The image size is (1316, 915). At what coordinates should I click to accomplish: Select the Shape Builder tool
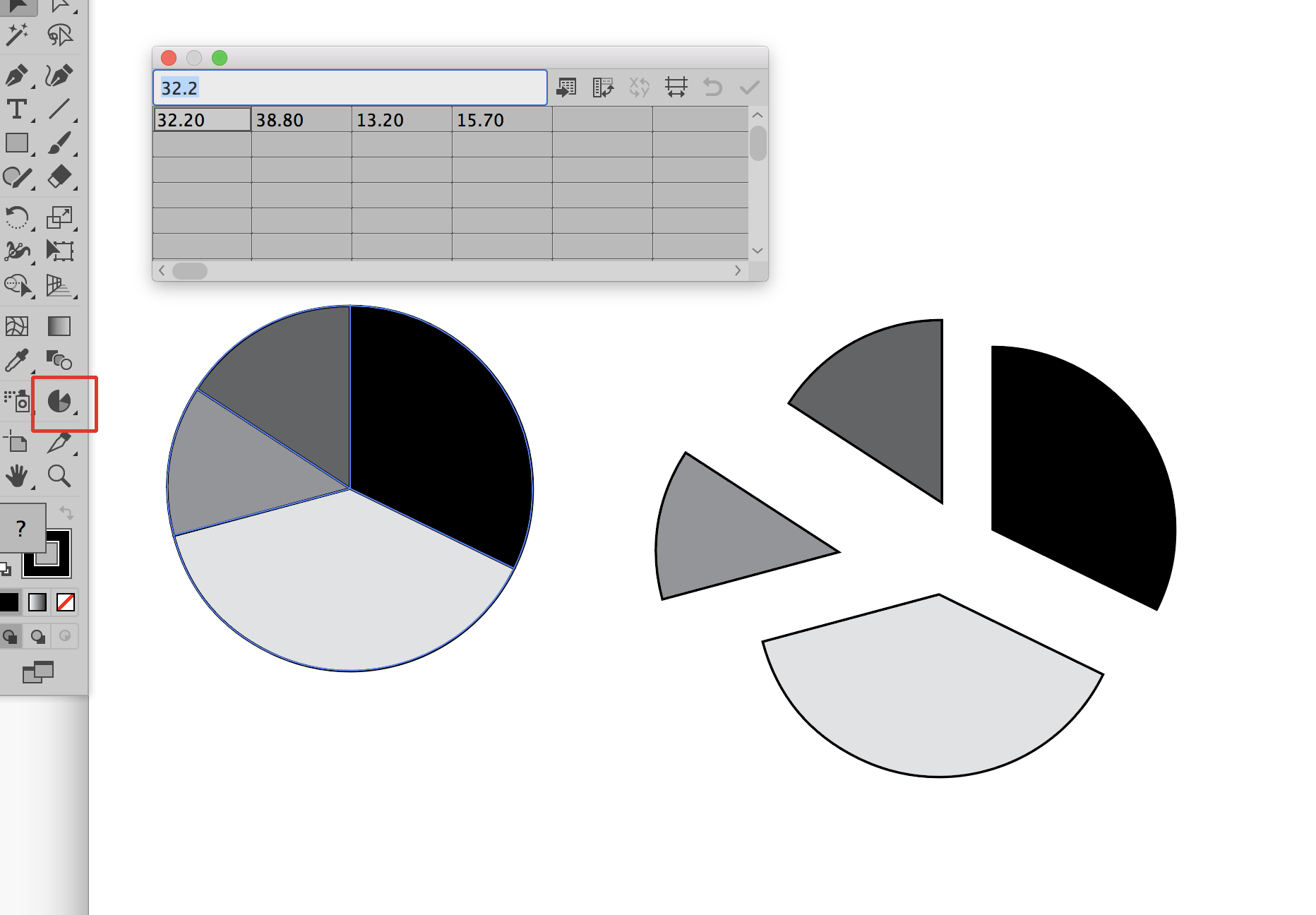point(17,286)
